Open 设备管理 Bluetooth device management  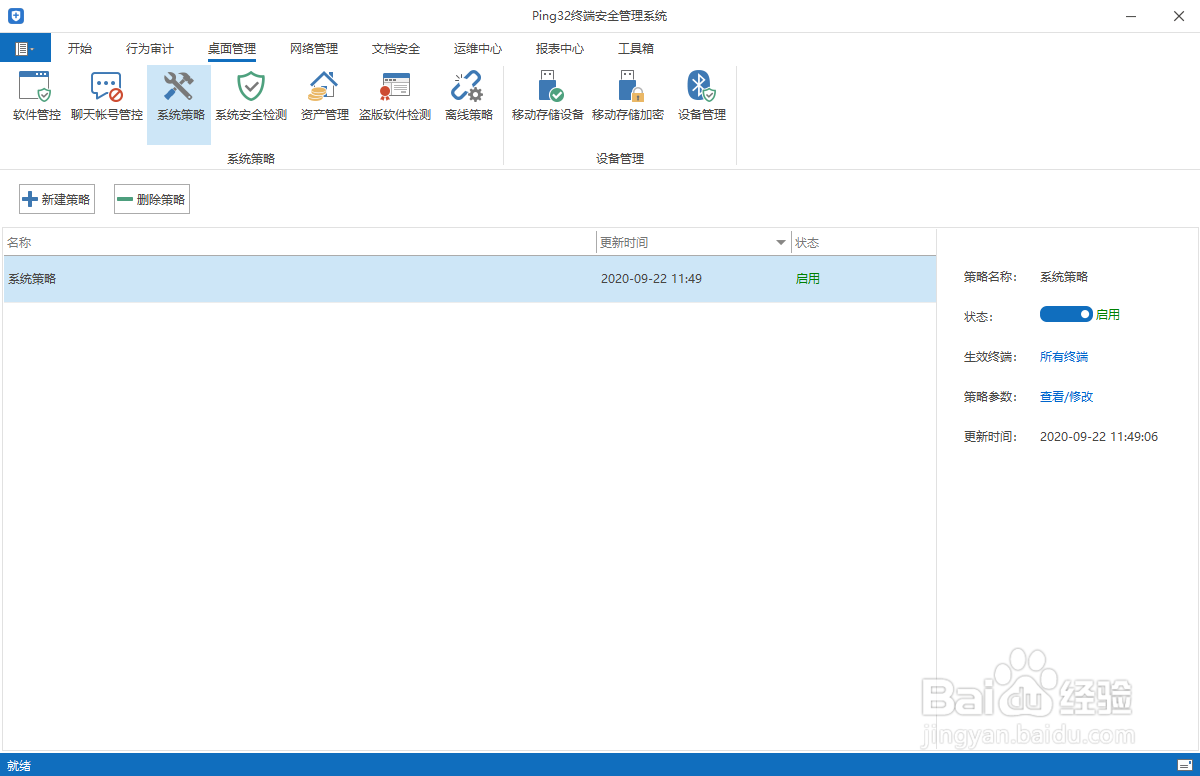click(x=701, y=97)
